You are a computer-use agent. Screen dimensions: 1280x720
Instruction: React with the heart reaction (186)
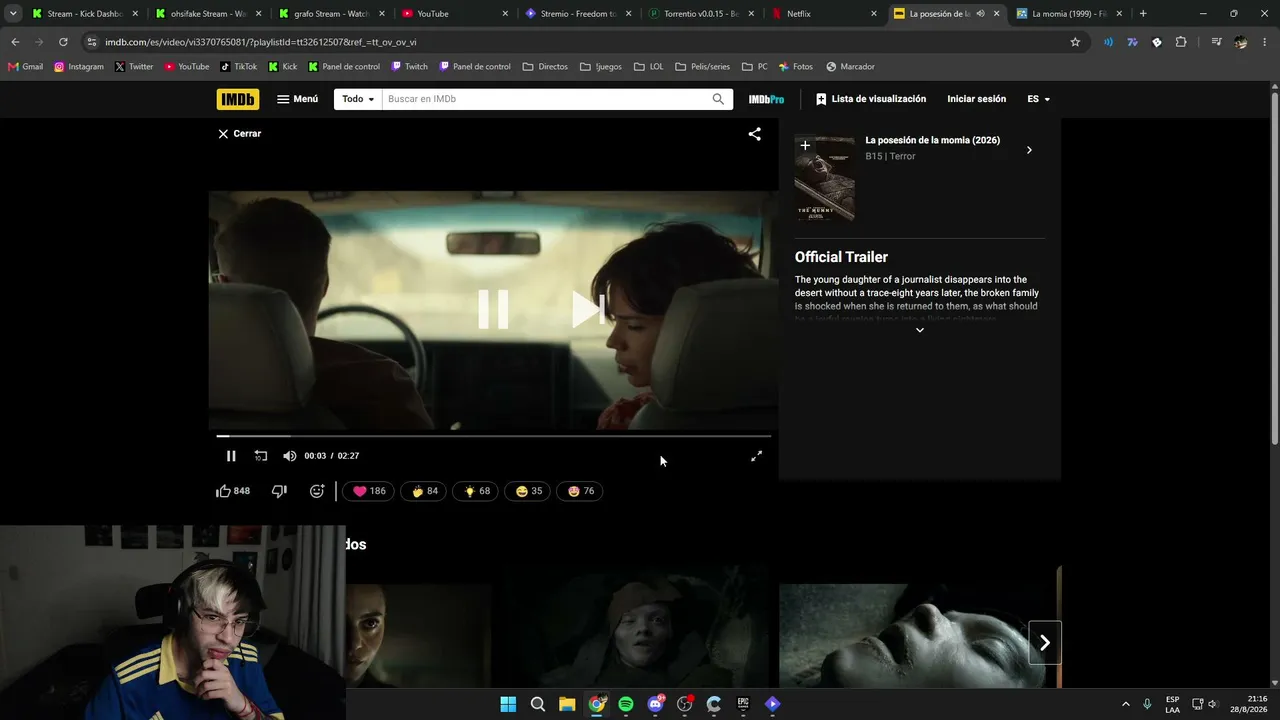[x=368, y=491]
